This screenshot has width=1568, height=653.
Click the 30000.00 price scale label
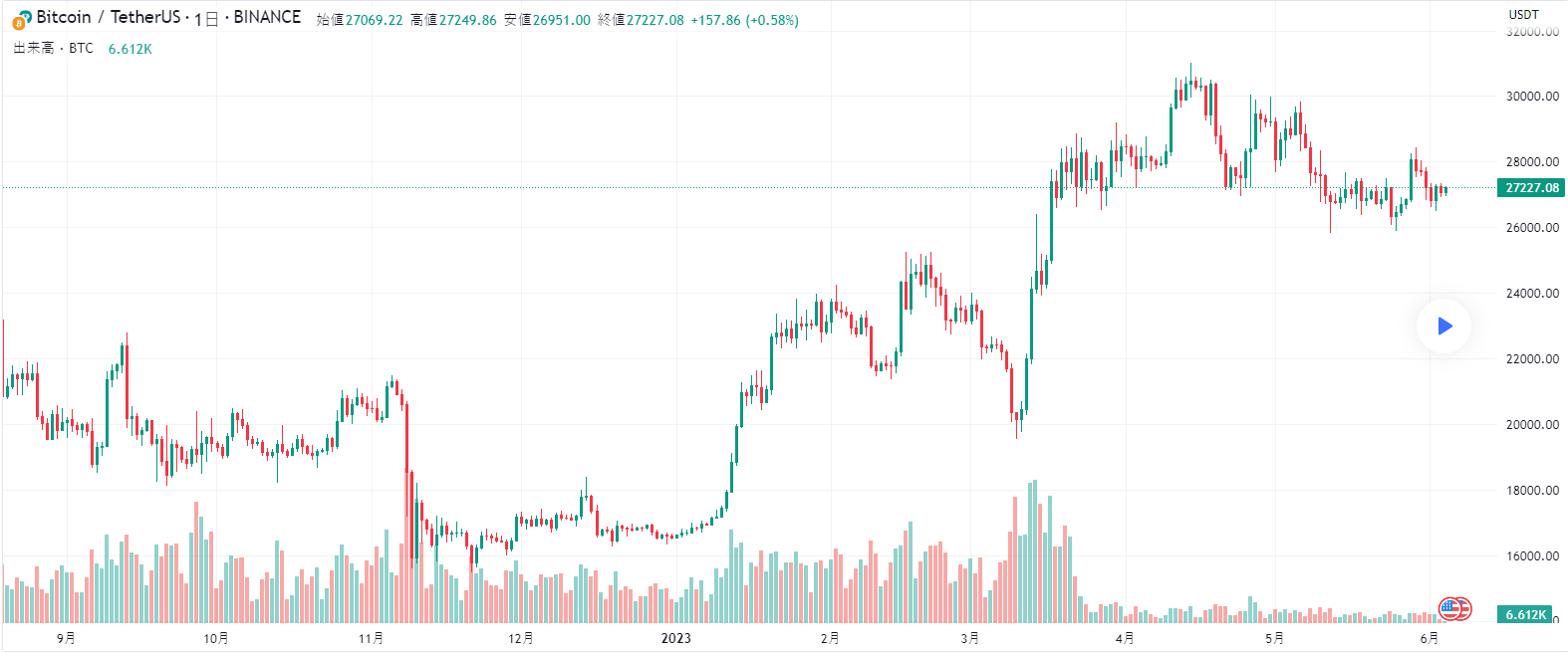pyautogui.click(x=1532, y=97)
